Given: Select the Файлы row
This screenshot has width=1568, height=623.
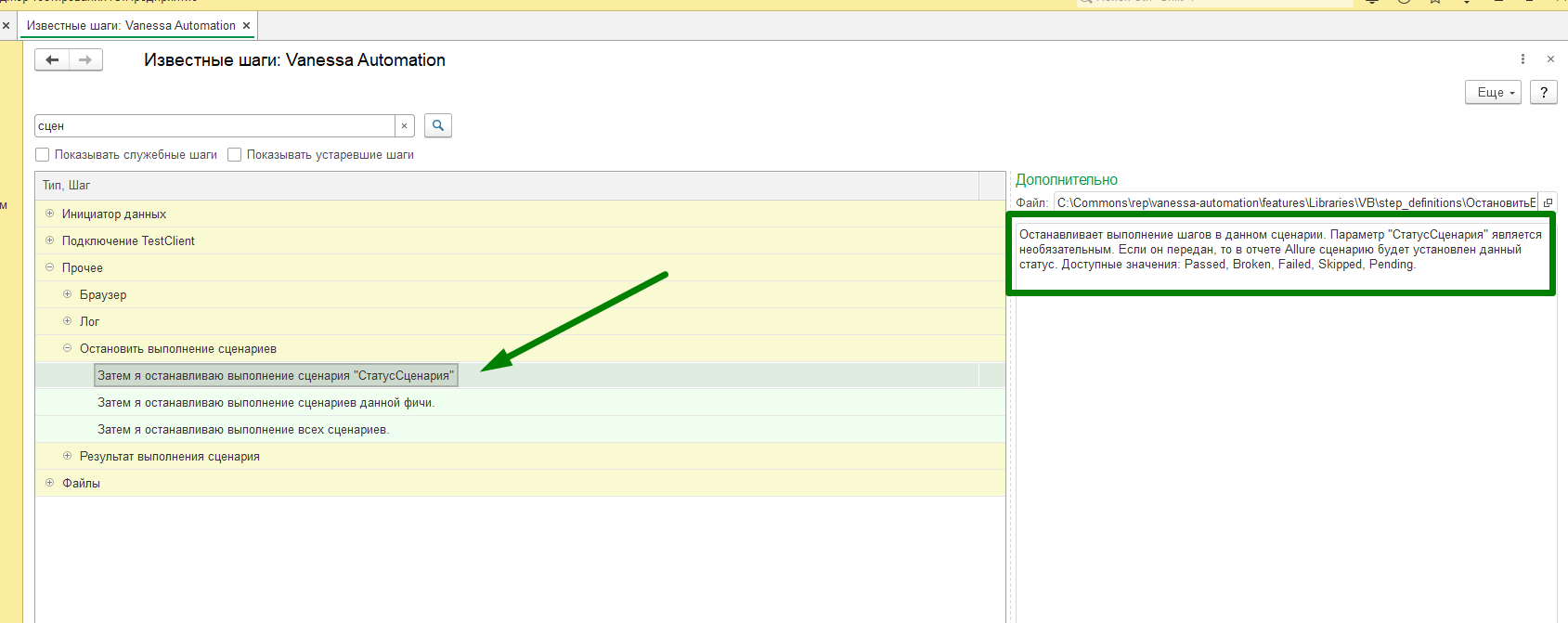Looking at the screenshot, I should [x=520, y=484].
